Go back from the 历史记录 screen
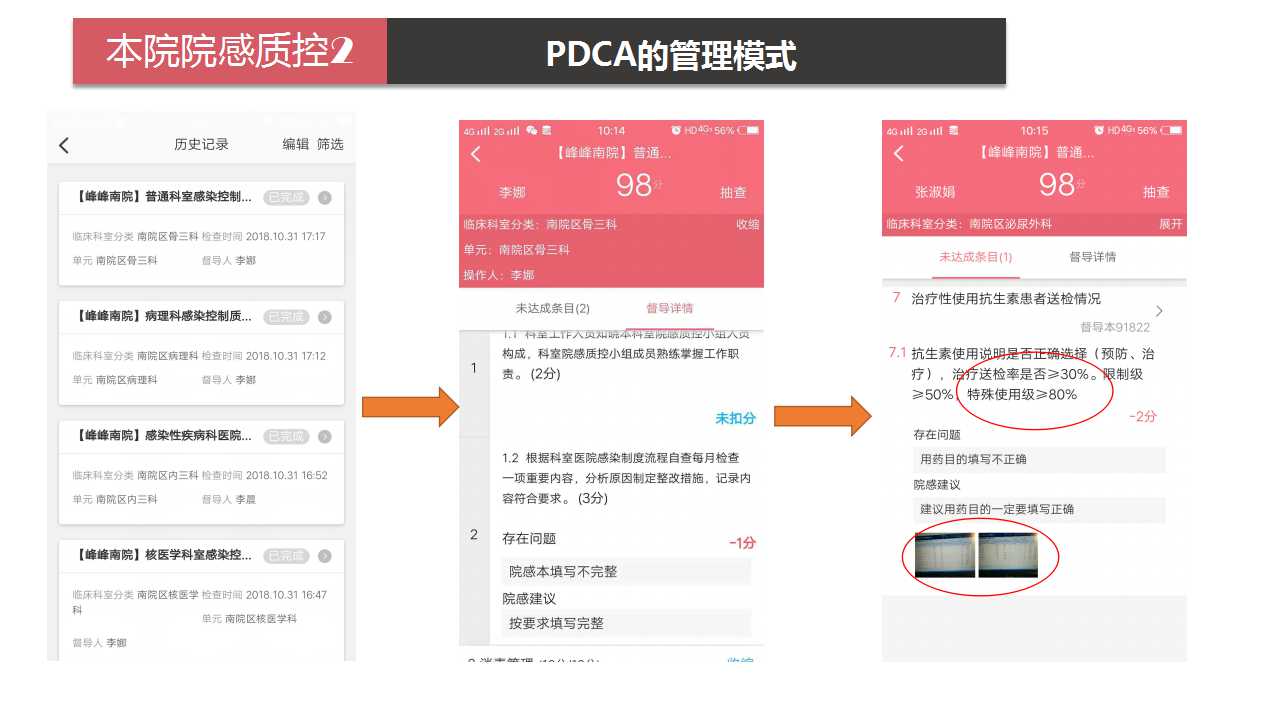This screenshot has width=1280, height=720. tap(64, 145)
